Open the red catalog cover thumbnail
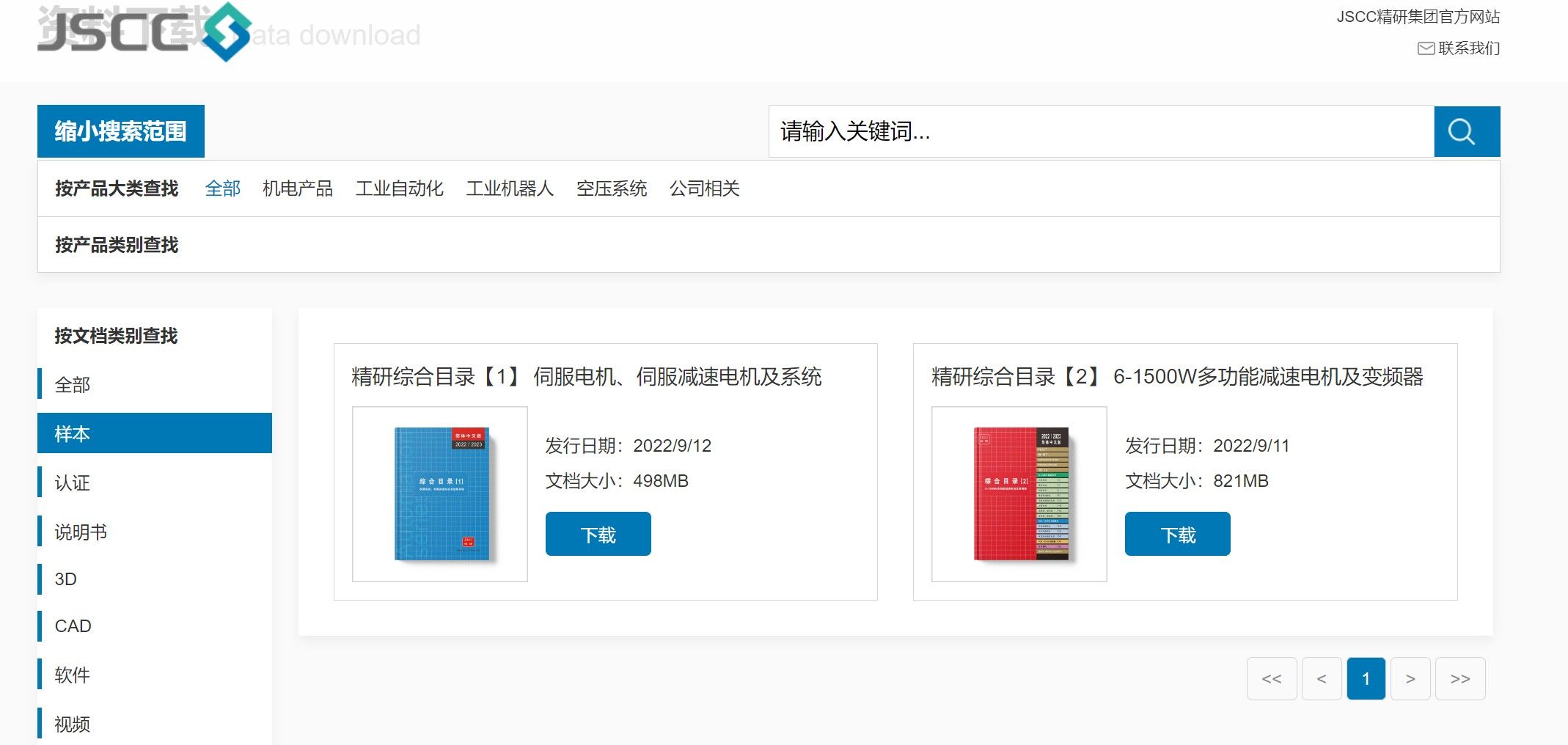The height and width of the screenshot is (745, 1568). click(x=1019, y=494)
